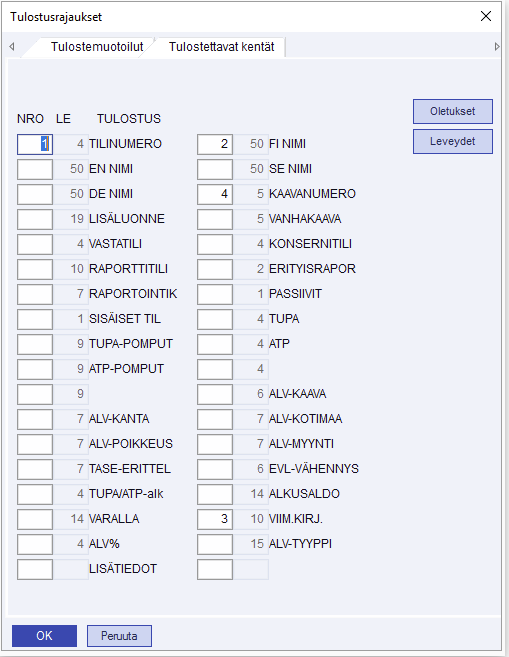Select the Tulostettavat kentät tab
Image resolution: width=509 pixels, height=657 pixels.
(221, 47)
